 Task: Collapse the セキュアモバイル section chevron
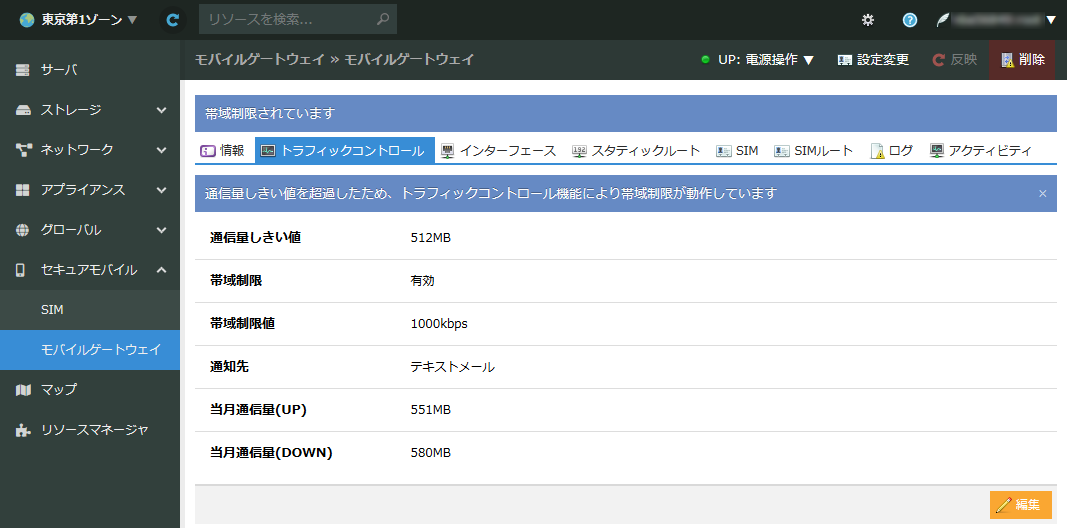pos(161,270)
